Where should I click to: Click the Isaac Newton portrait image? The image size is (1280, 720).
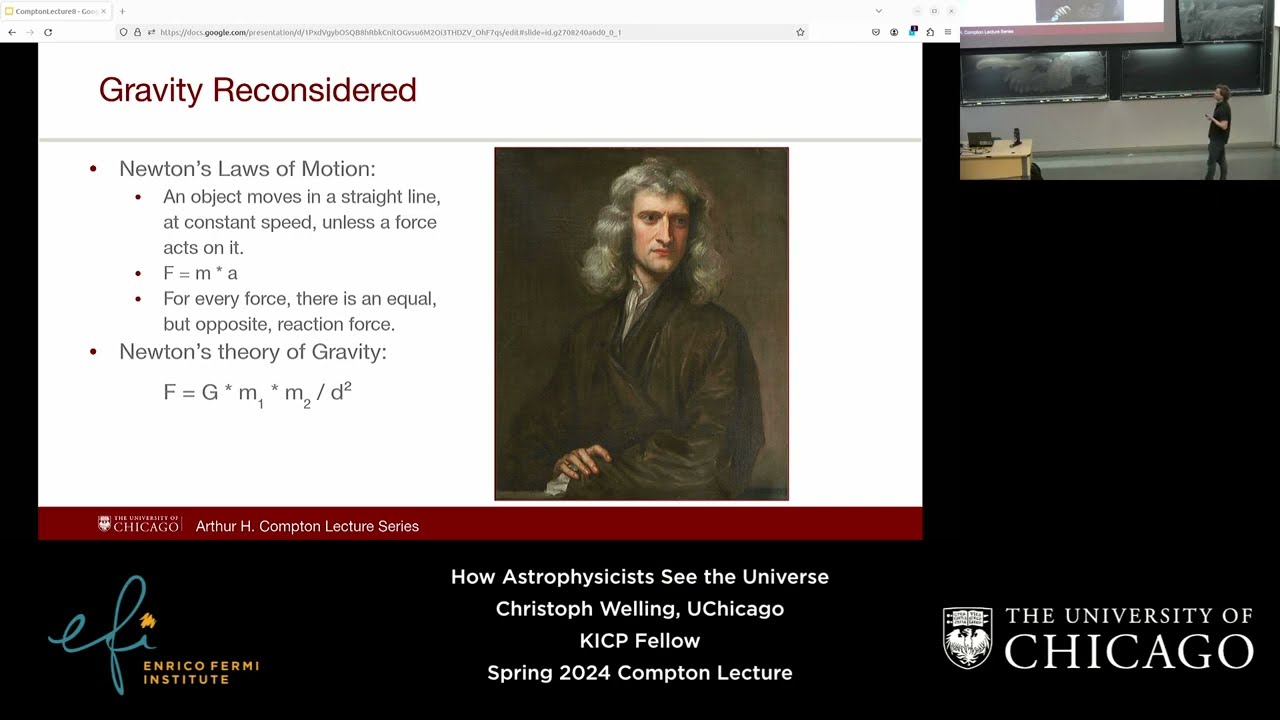641,324
